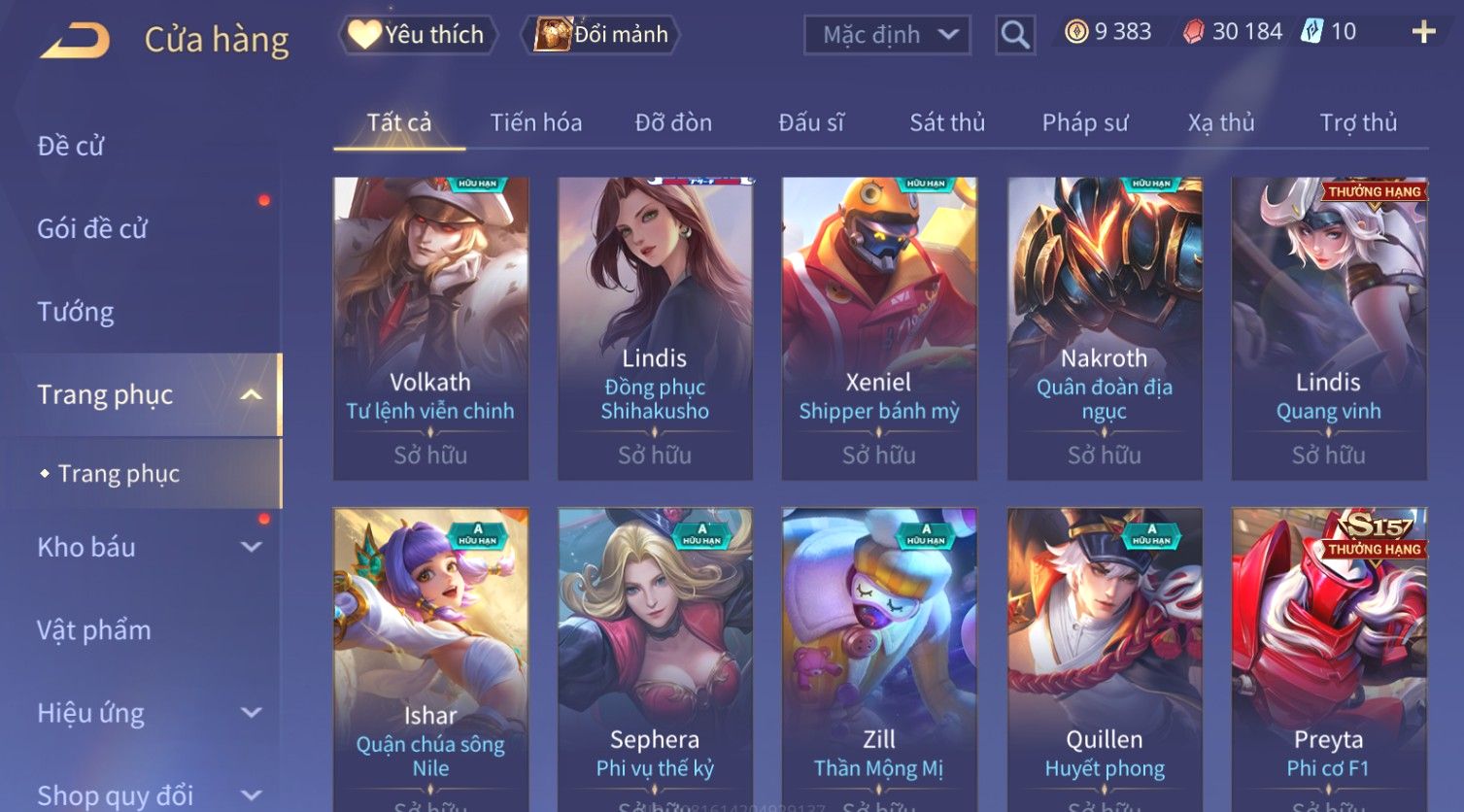Select Xeniel Shipper bánh mỳ skin card

point(879,328)
